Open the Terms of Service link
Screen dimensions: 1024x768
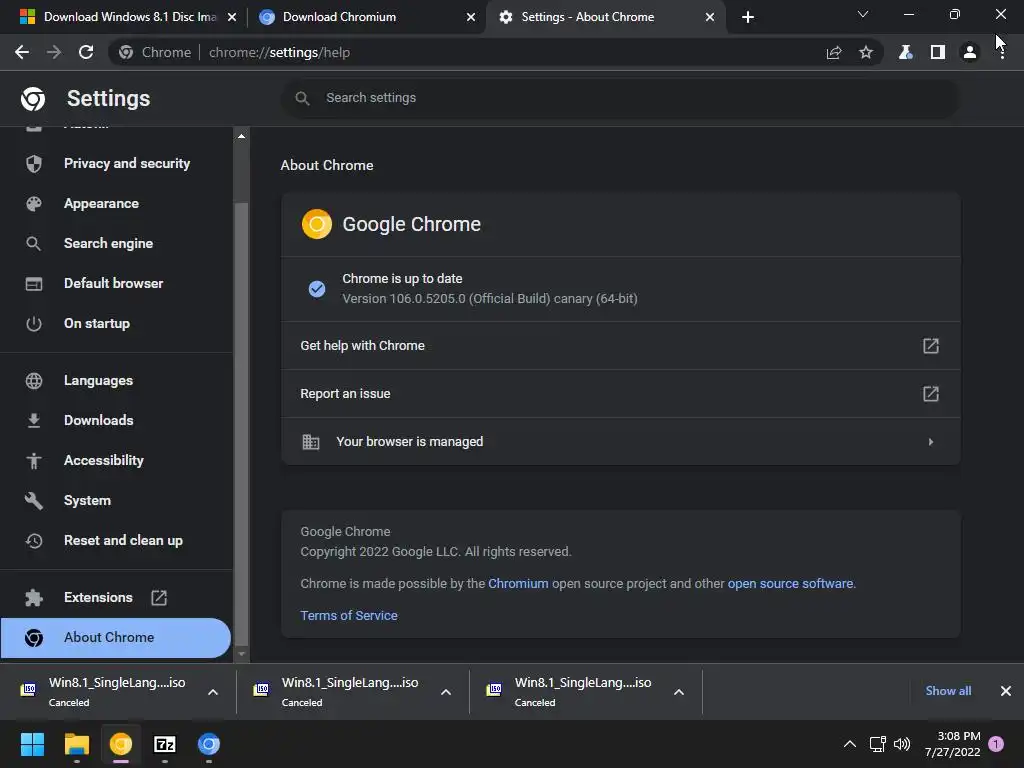coord(349,615)
